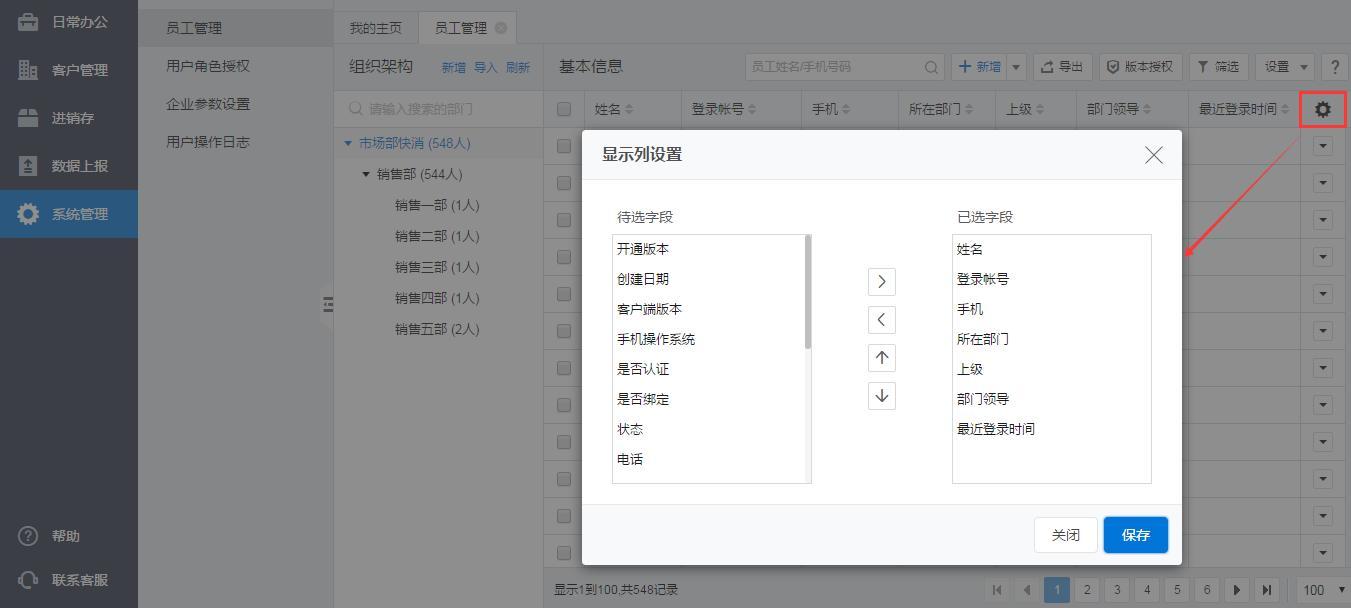Click the column settings gear icon

(x=1323, y=109)
